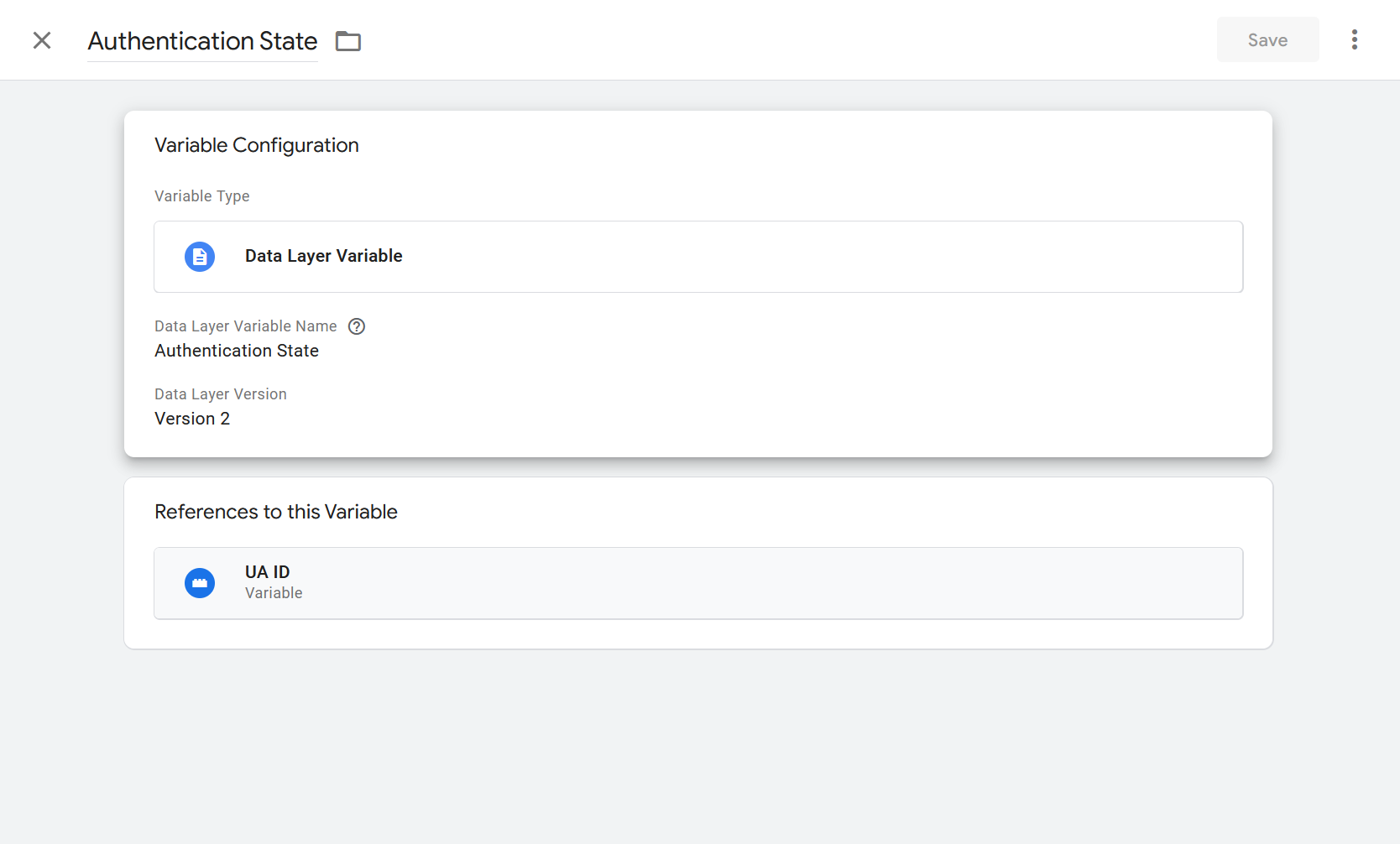Click empty space right of Data Layer Variable
The image size is (1400, 844).
[x=797, y=257]
